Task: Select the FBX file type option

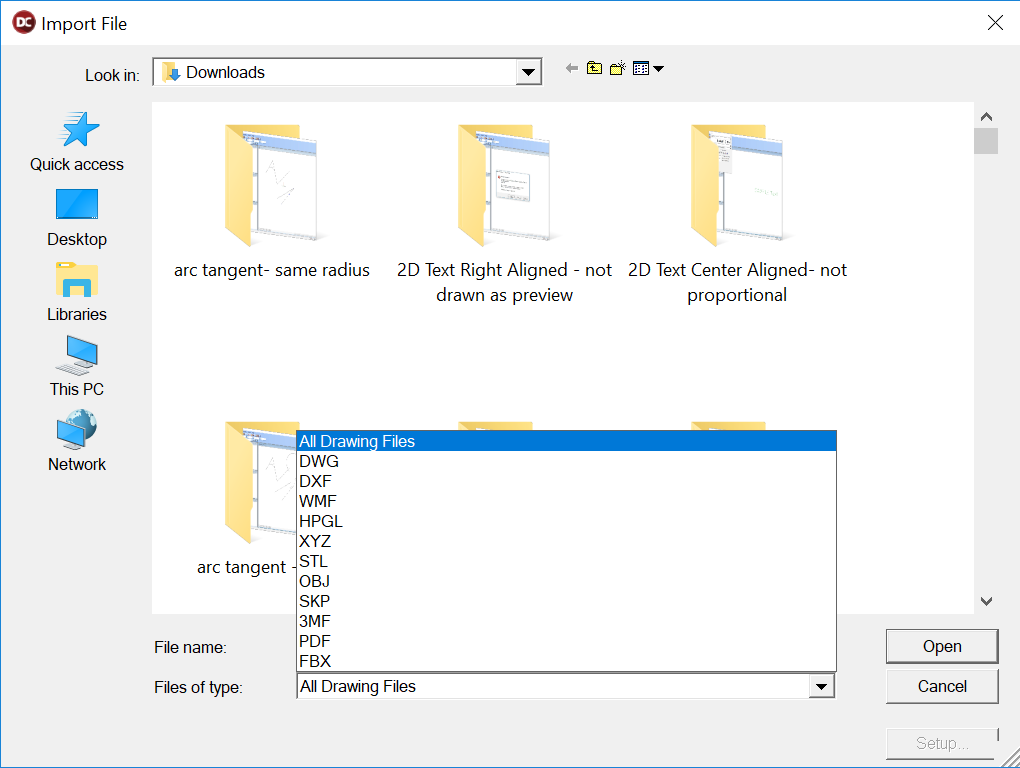Action: tap(314, 661)
